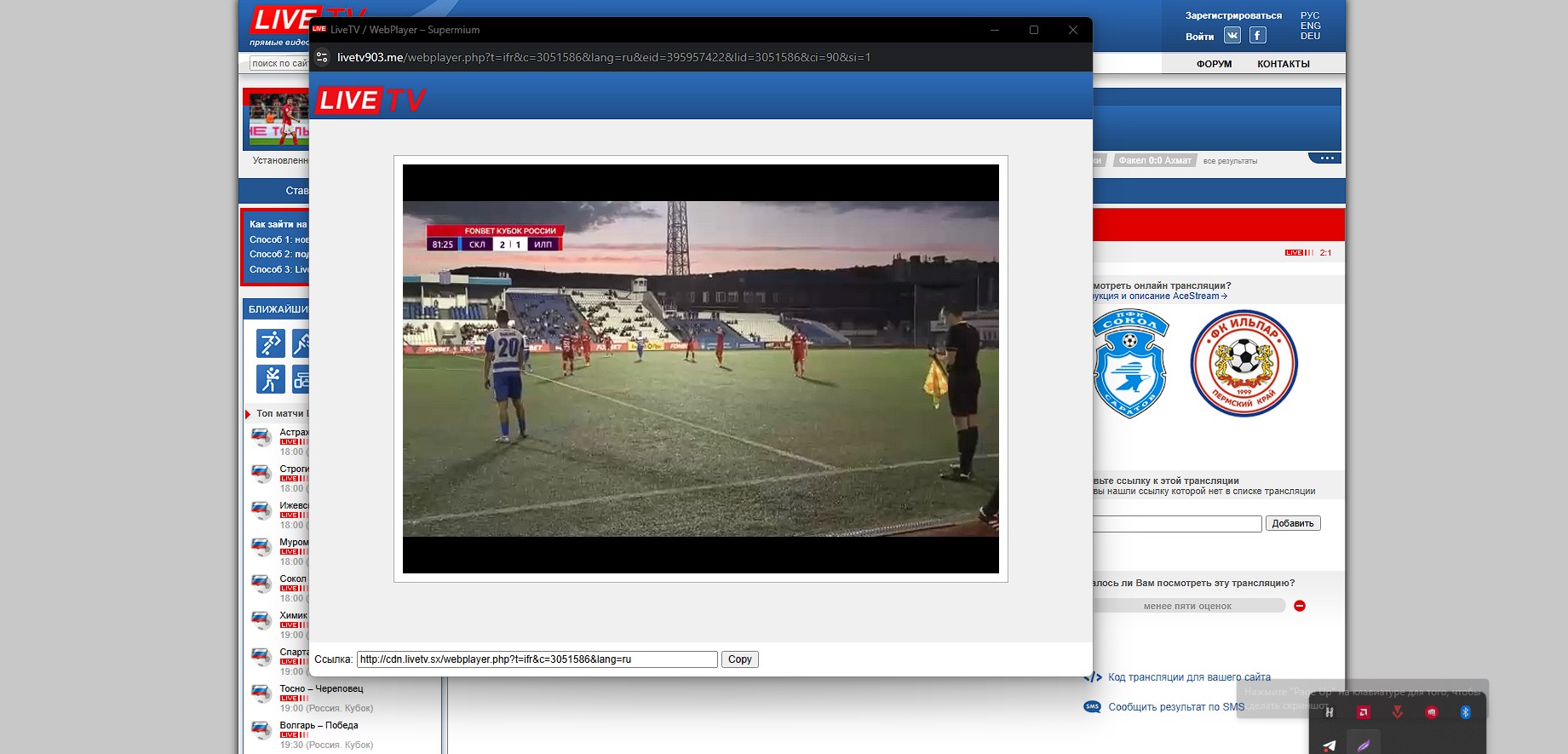
Task: Click the LIVE TV logo in the WebPlayer popup
Action: pos(370,101)
